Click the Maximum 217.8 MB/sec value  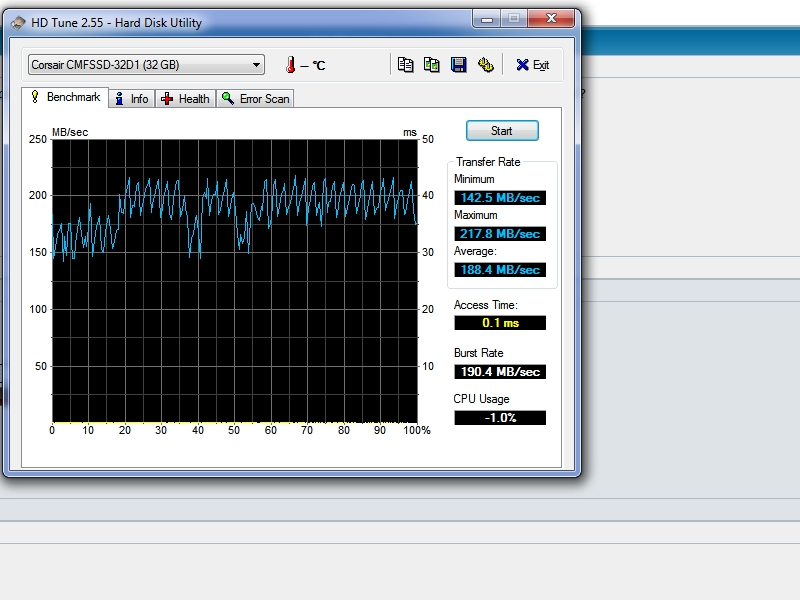click(x=500, y=234)
